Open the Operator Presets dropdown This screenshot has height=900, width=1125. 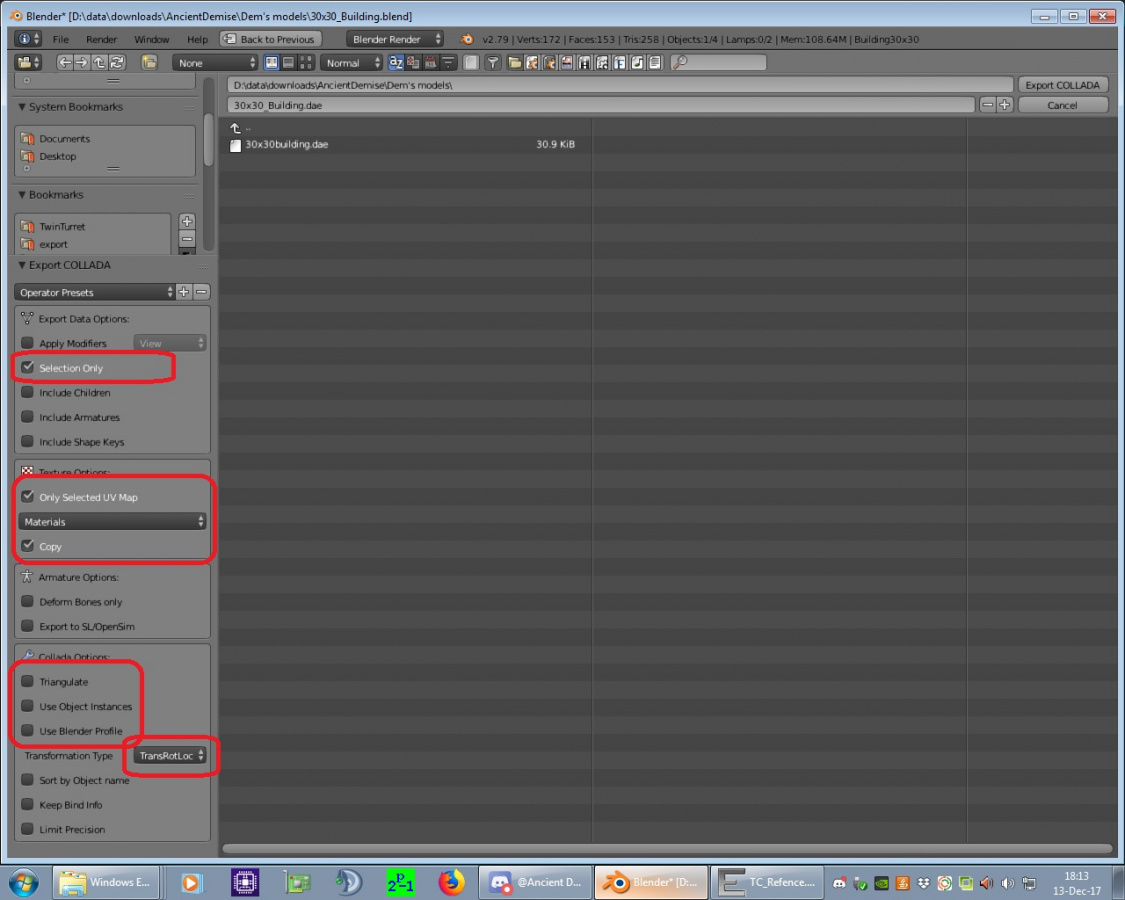pyautogui.click(x=95, y=292)
